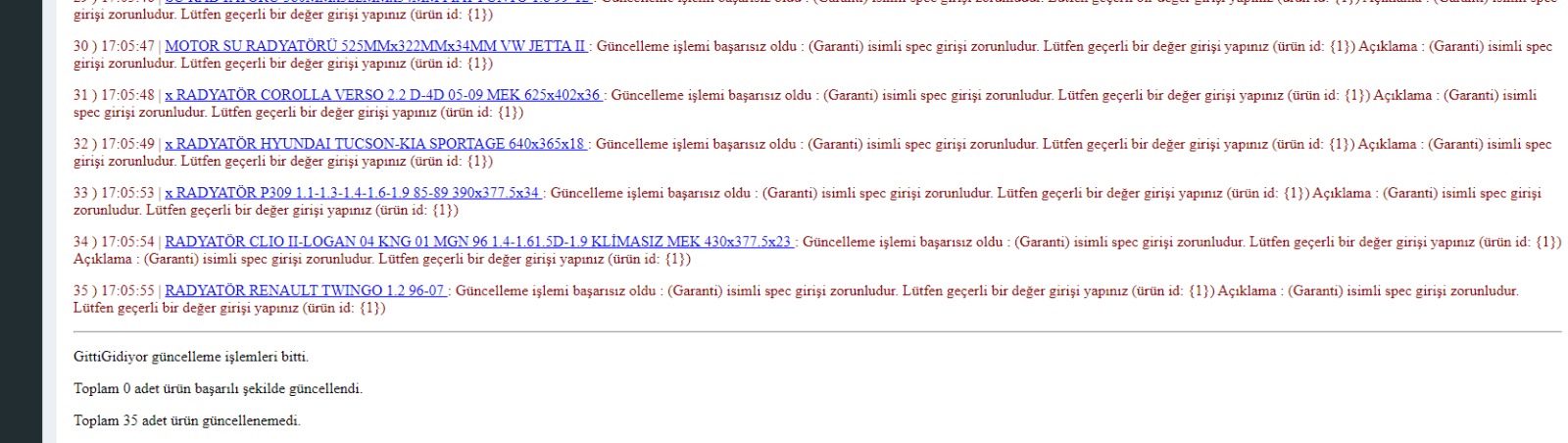
Task: Open the MOTOR SU RADYATÖRÜ VW JETTA II link
Action: 375,46
